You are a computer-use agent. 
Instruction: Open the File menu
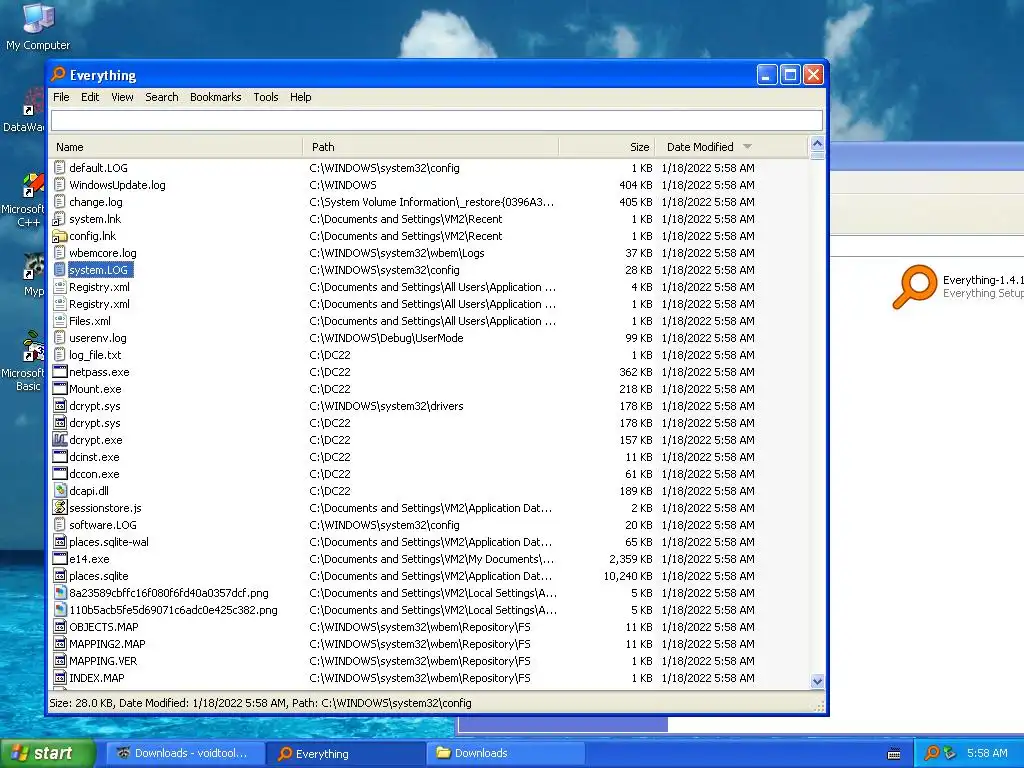coord(61,97)
